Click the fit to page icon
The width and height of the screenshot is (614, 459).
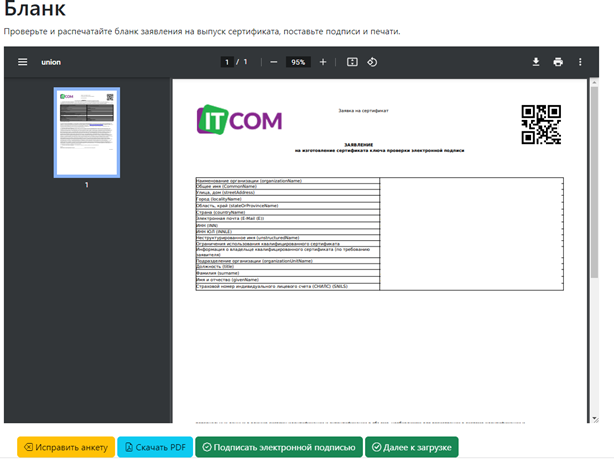pos(352,62)
